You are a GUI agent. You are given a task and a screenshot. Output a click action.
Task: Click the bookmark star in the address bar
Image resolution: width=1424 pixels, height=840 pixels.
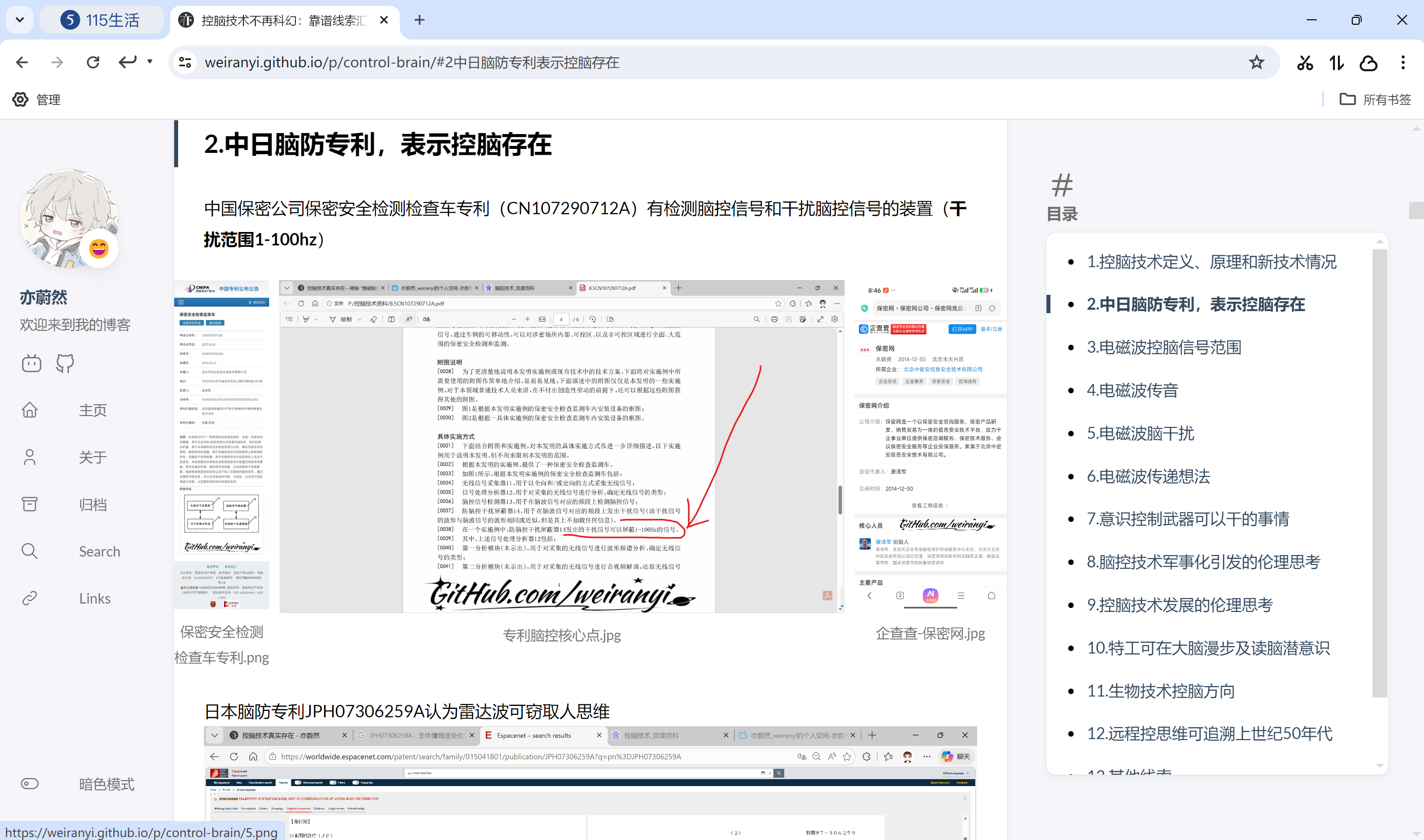click(x=1256, y=62)
